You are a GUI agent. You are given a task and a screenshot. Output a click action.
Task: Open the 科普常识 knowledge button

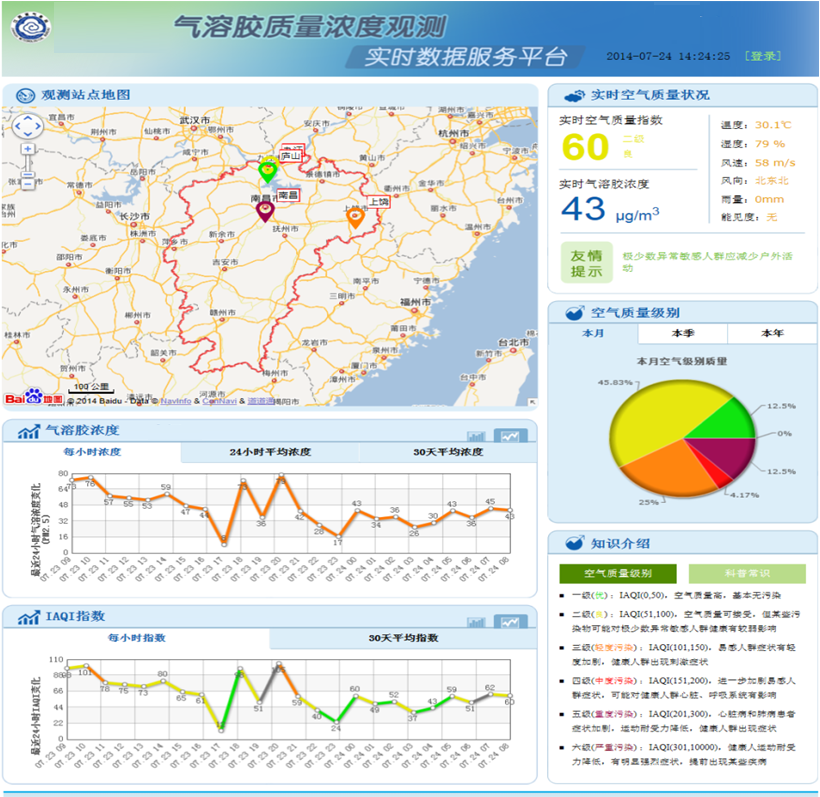coord(747,573)
